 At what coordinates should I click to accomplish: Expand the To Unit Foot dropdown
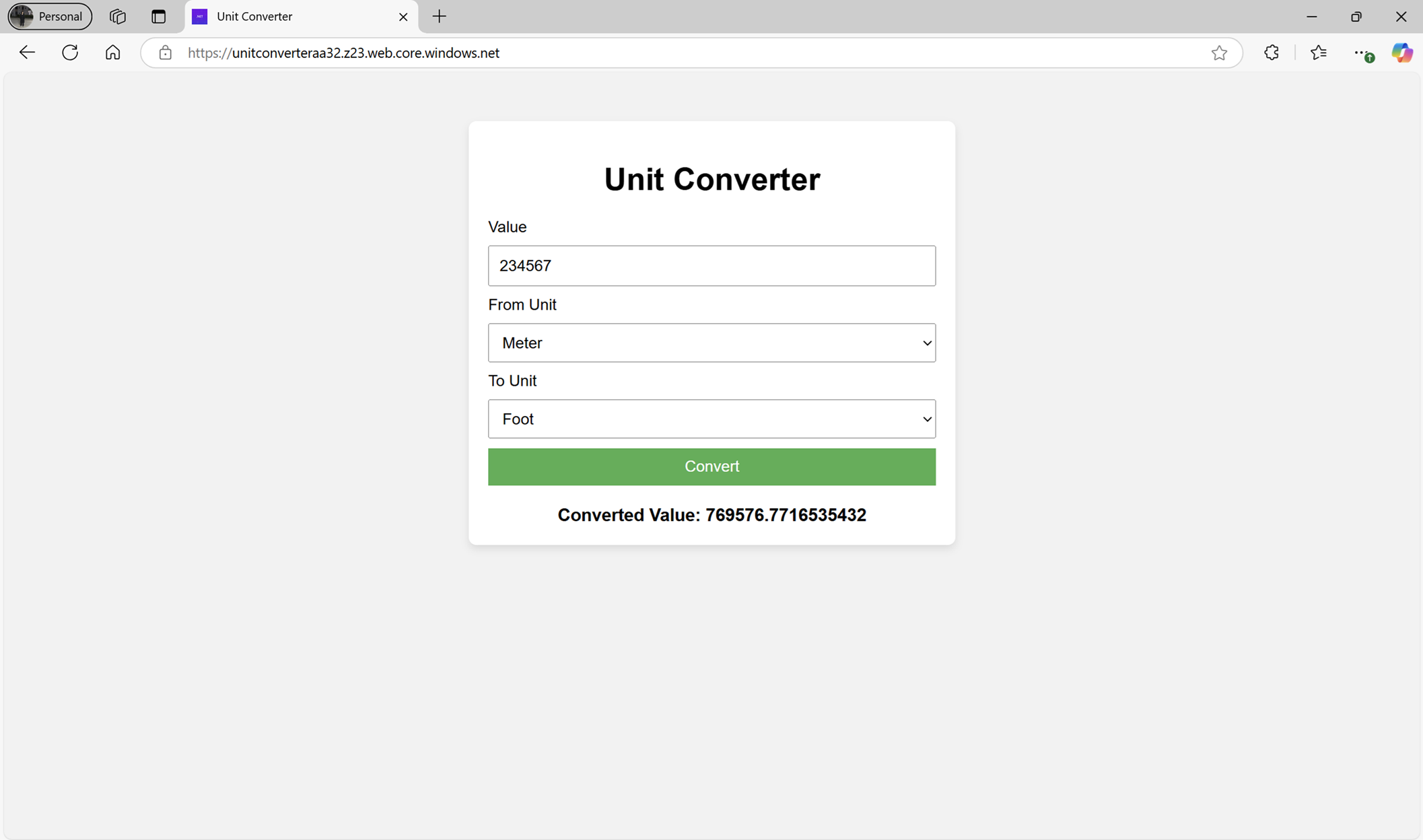[711, 419]
